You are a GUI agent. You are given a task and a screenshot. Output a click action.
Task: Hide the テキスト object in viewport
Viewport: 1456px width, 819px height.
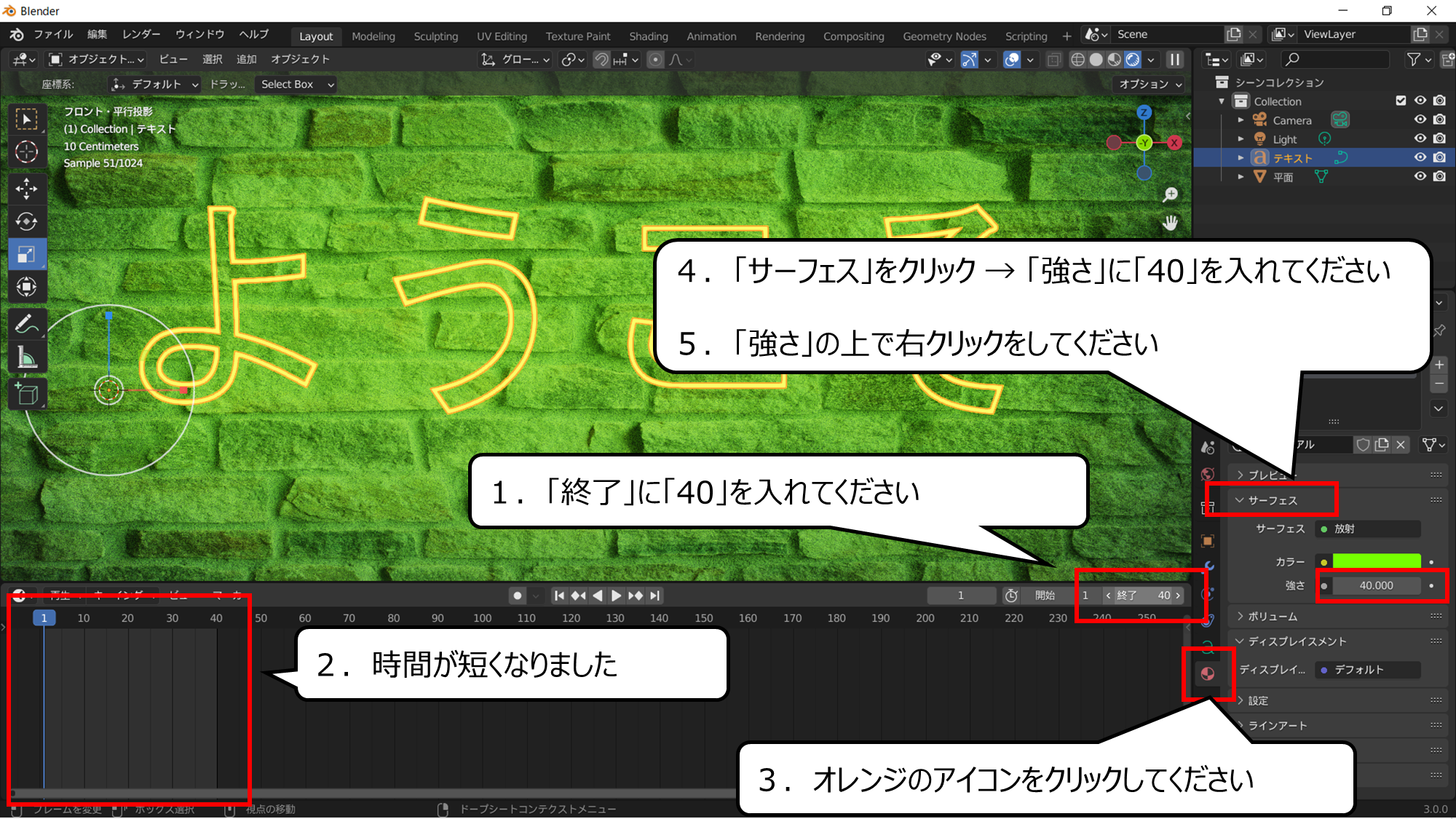[1420, 157]
